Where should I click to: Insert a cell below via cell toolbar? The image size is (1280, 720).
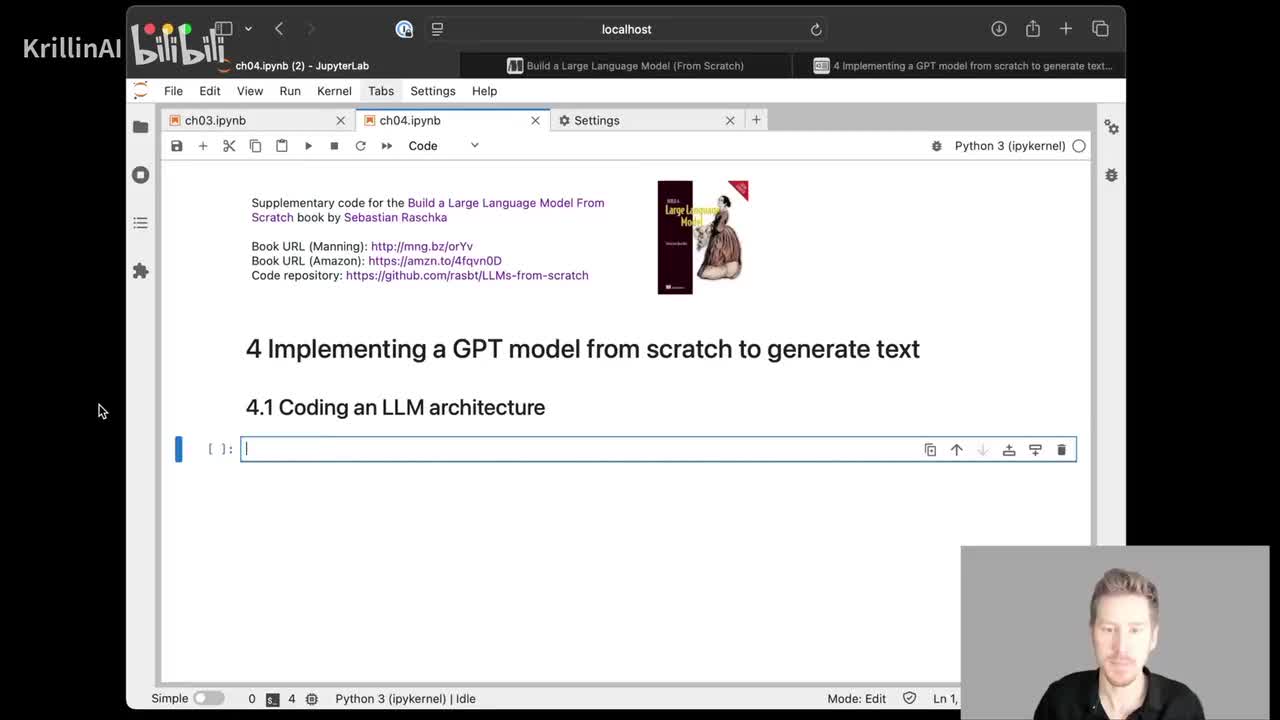coord(1035,450)
